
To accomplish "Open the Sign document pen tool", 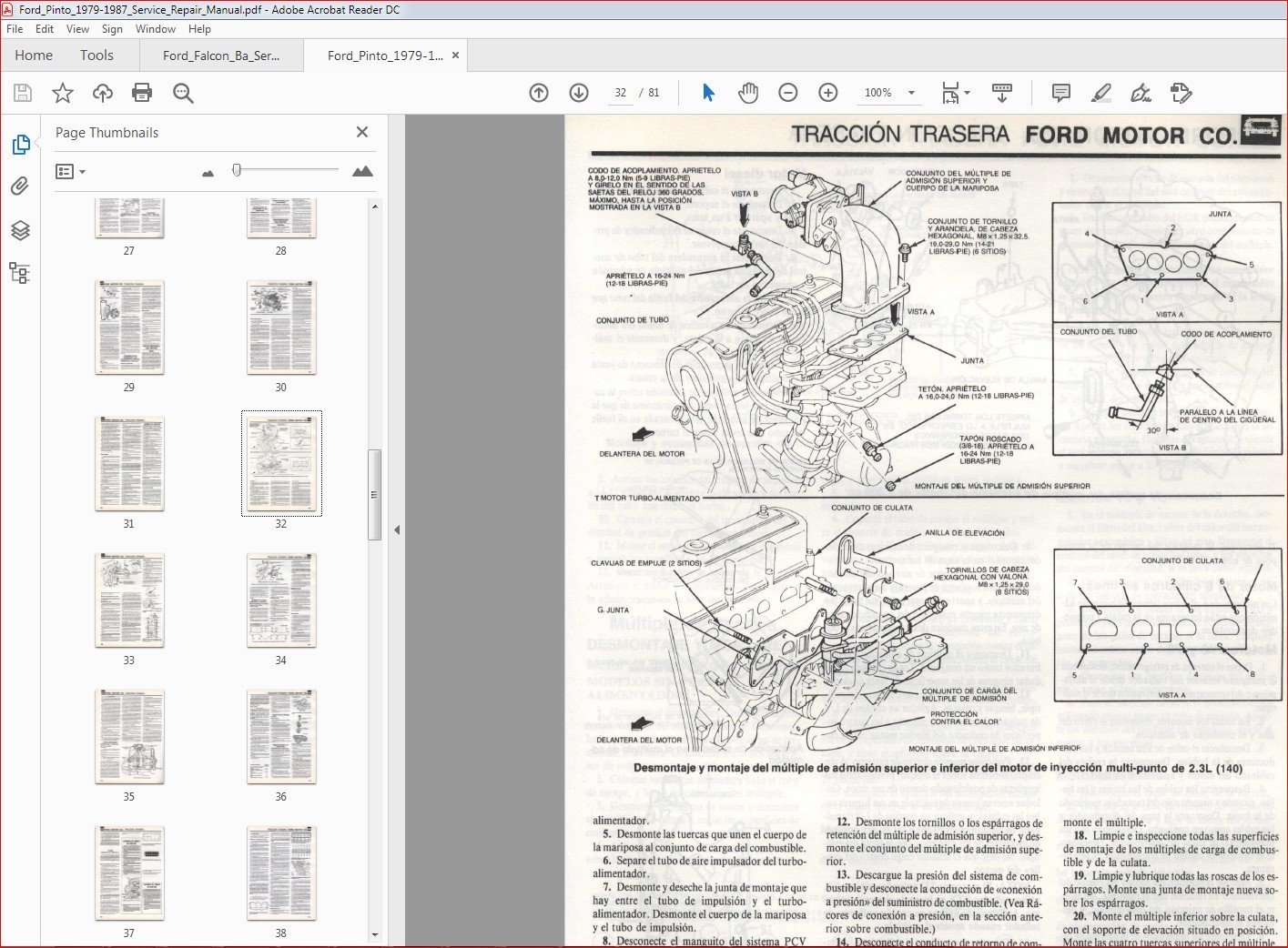I will [x=1141, y=93].
